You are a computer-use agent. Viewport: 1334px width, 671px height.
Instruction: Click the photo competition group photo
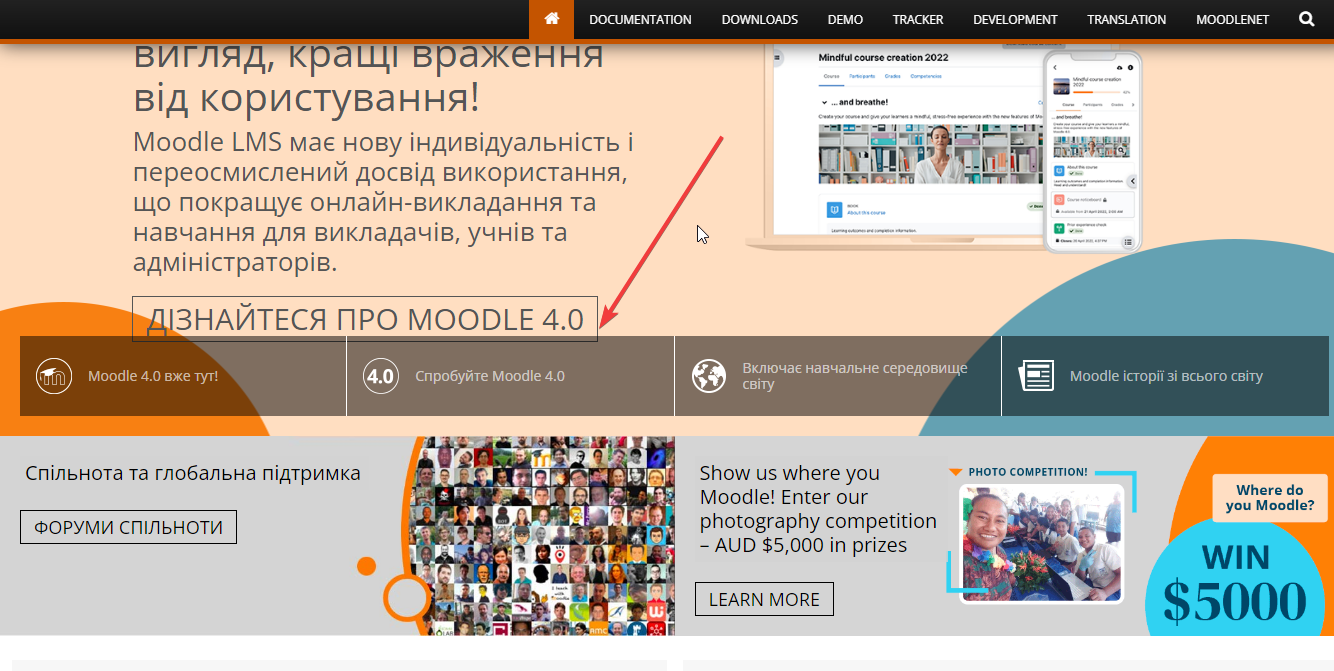1041,544
